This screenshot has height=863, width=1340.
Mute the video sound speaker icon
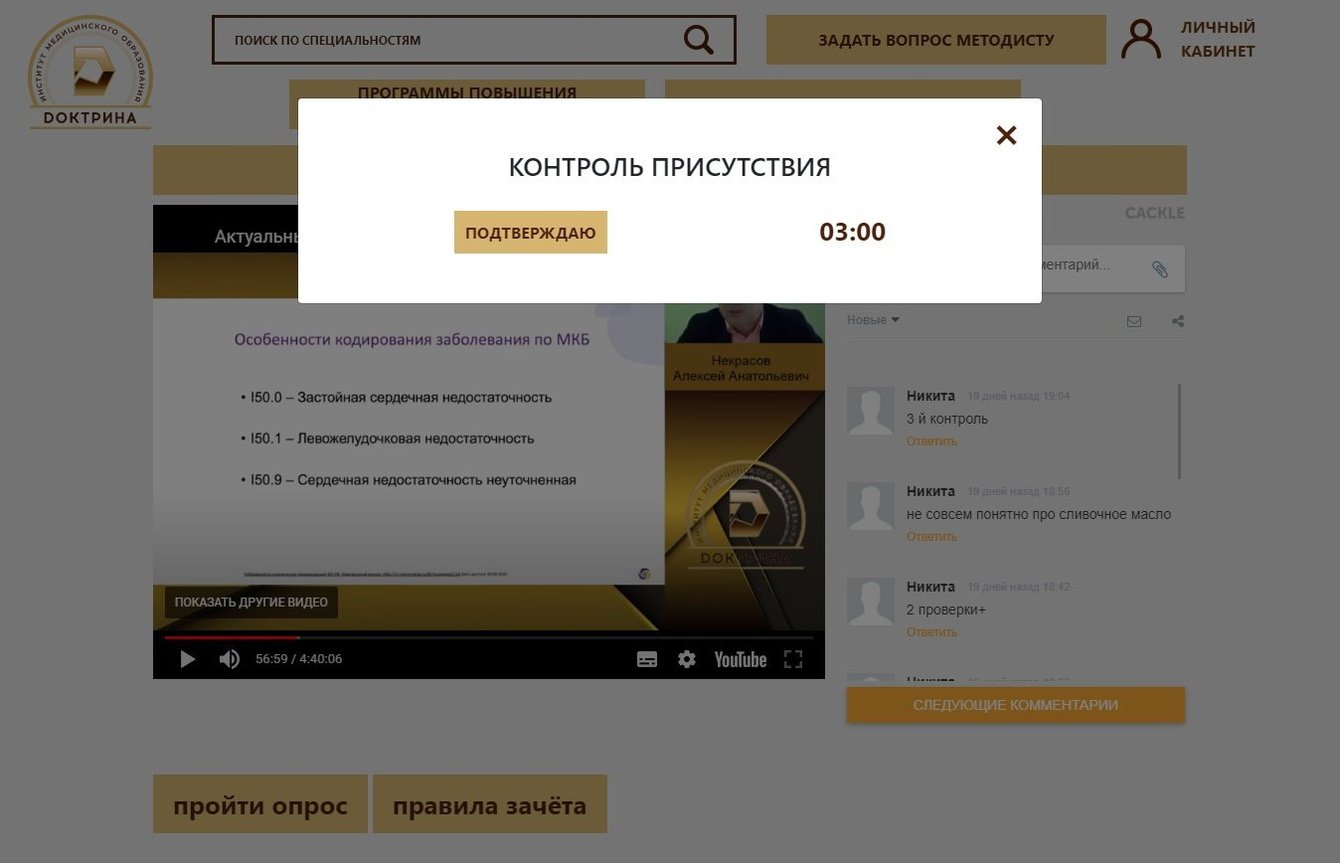(x=230, y=659)
